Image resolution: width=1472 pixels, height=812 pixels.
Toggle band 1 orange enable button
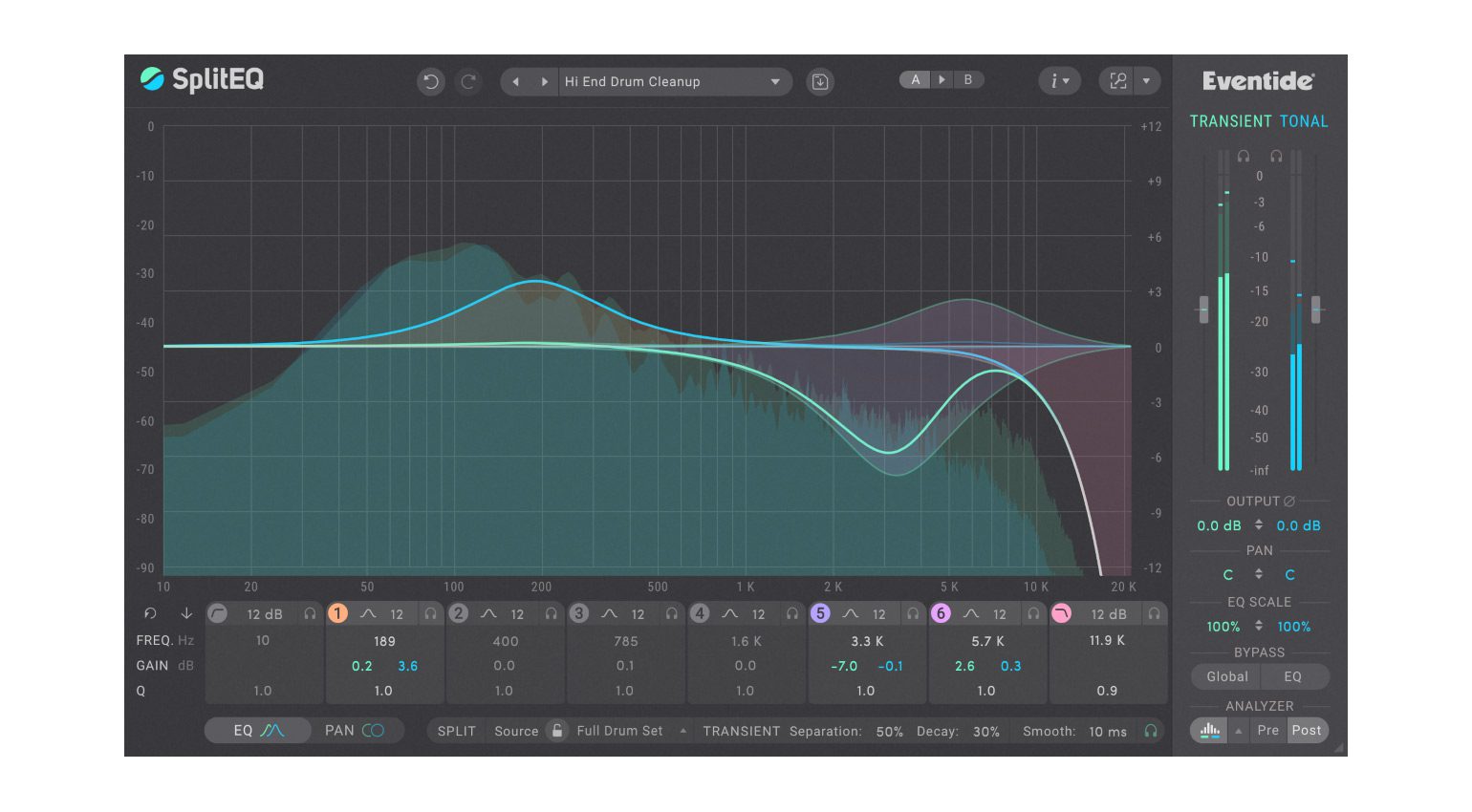(x=337, y=614)
